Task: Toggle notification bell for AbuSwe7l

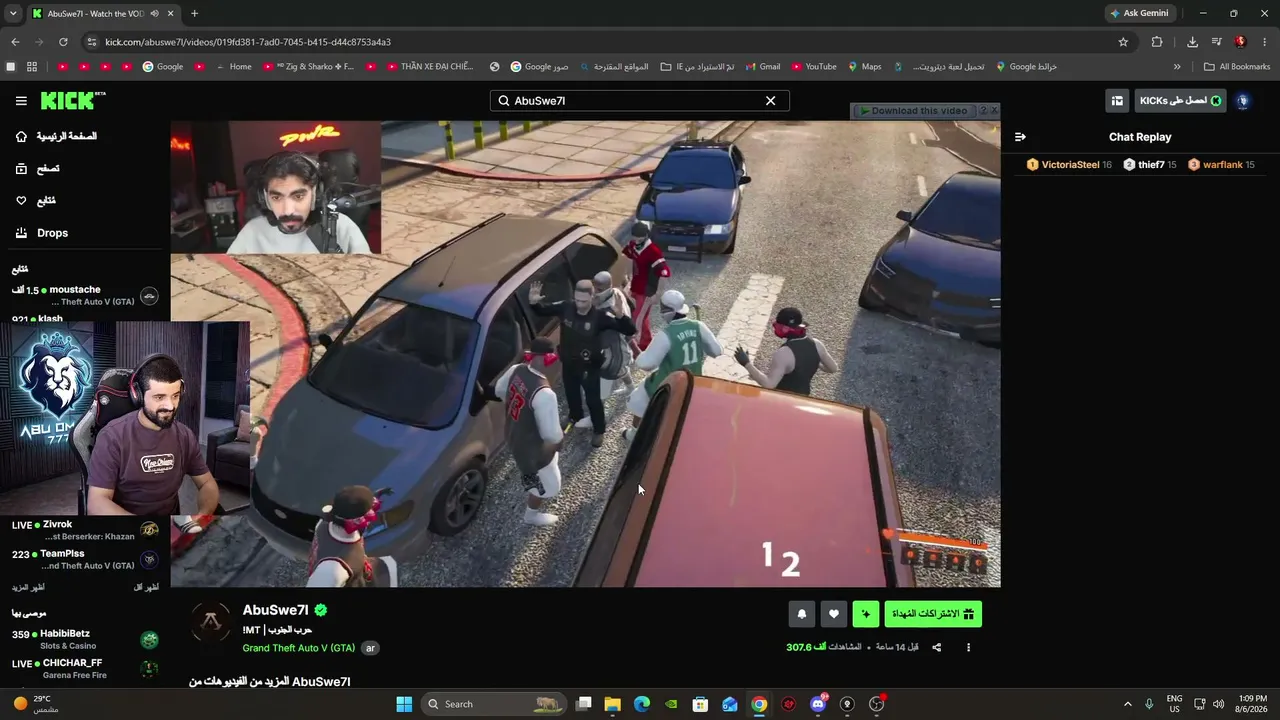Action: tap(801, 614)
